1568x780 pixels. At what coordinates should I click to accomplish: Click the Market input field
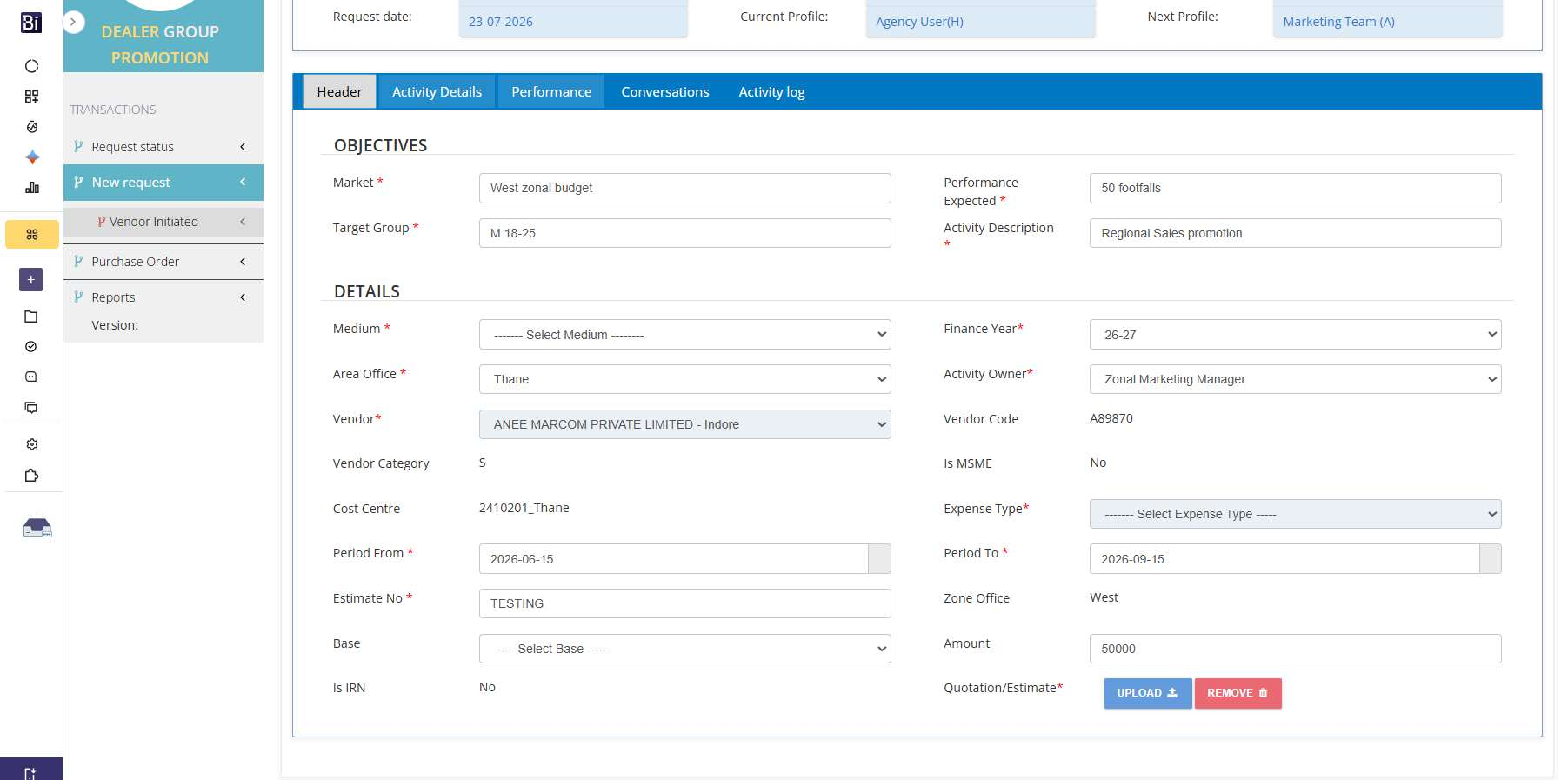684,188
